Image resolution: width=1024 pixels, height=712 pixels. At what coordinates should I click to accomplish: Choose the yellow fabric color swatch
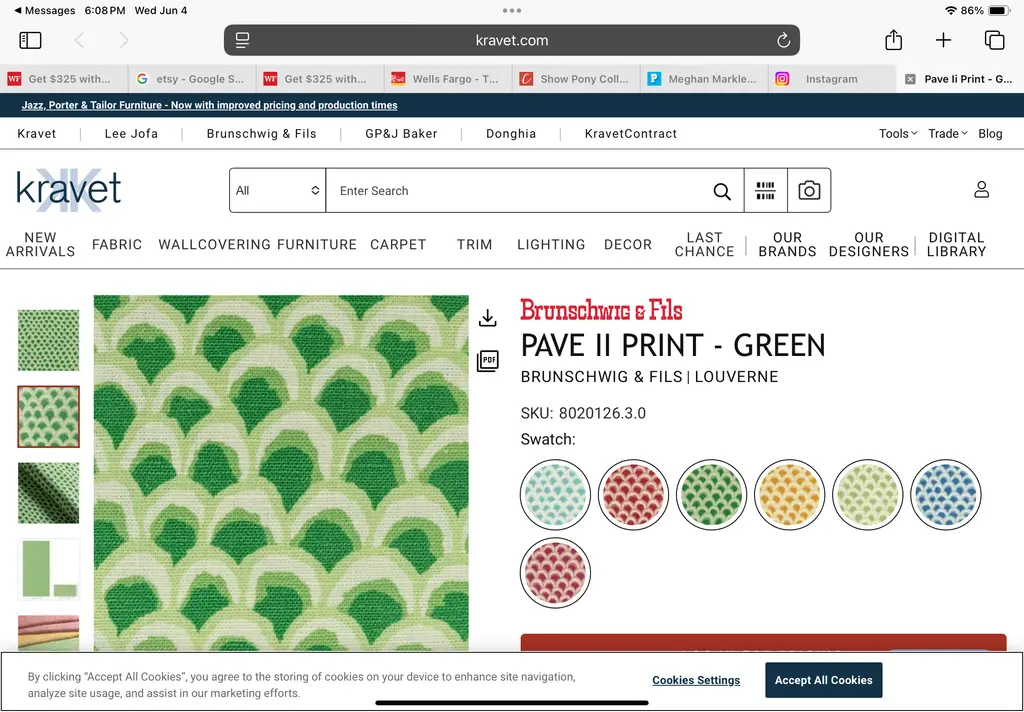click(789, 495)
